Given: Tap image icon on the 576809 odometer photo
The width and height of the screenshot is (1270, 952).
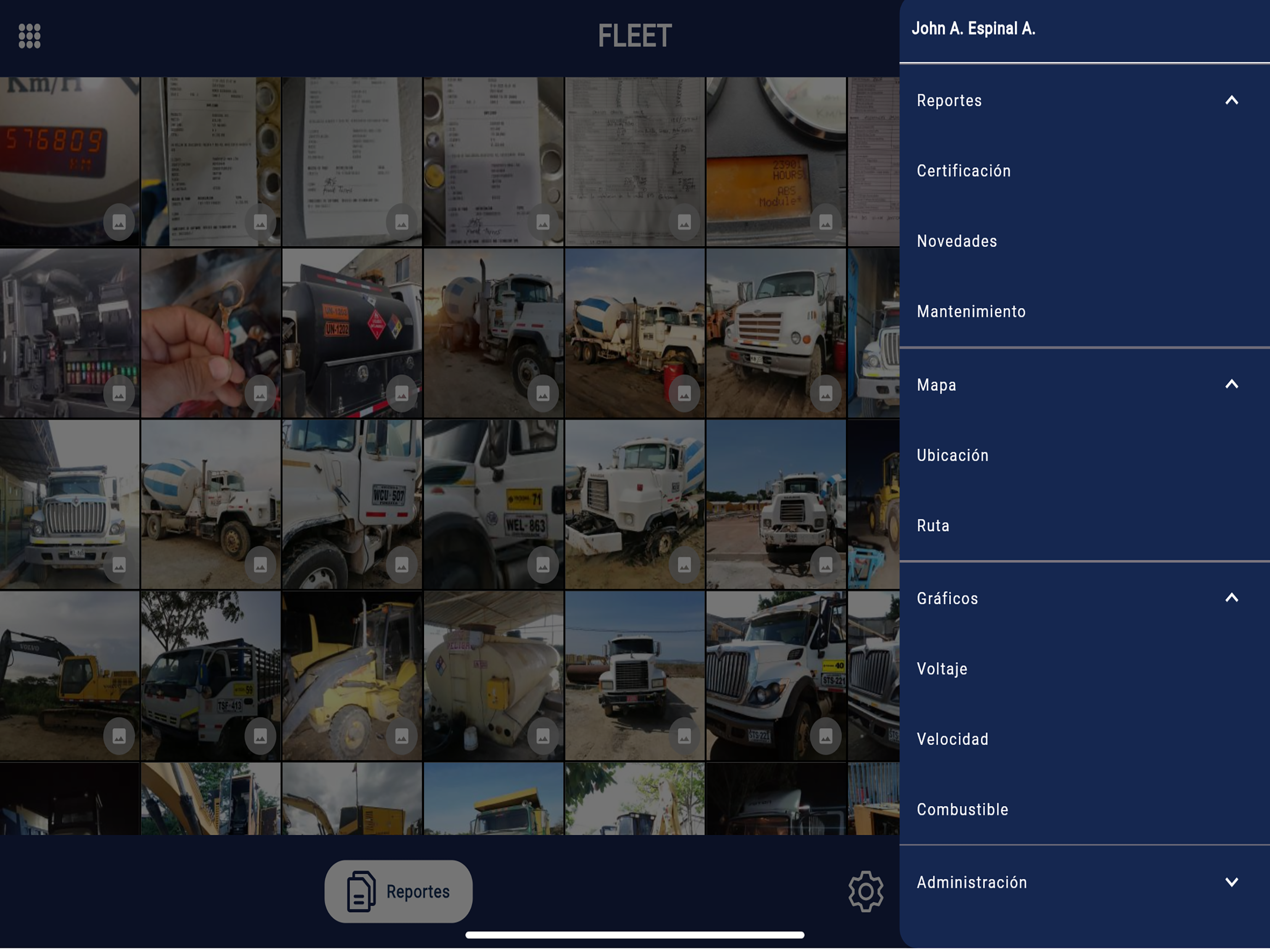Looking at the screenshot, I should (x=119, y=222).
